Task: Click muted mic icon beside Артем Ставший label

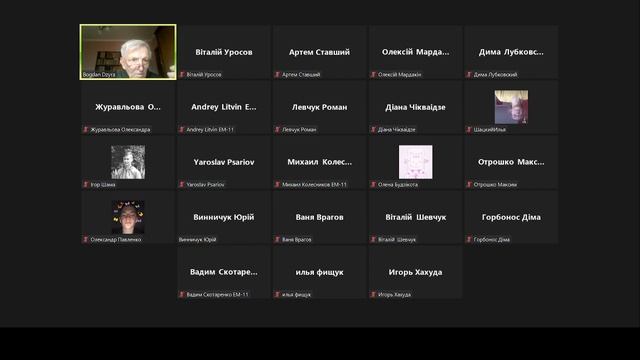Action: click(278, 75)
